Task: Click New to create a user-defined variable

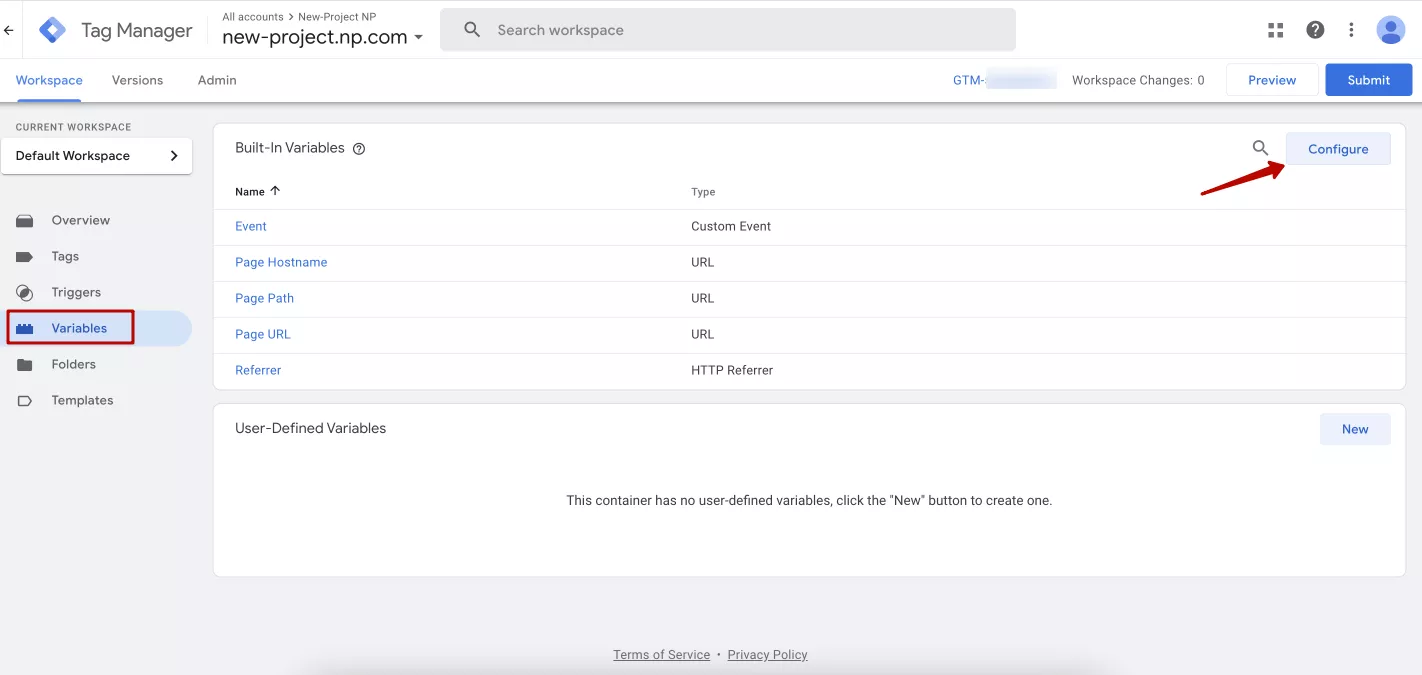Action: [x=1355, y=429]
